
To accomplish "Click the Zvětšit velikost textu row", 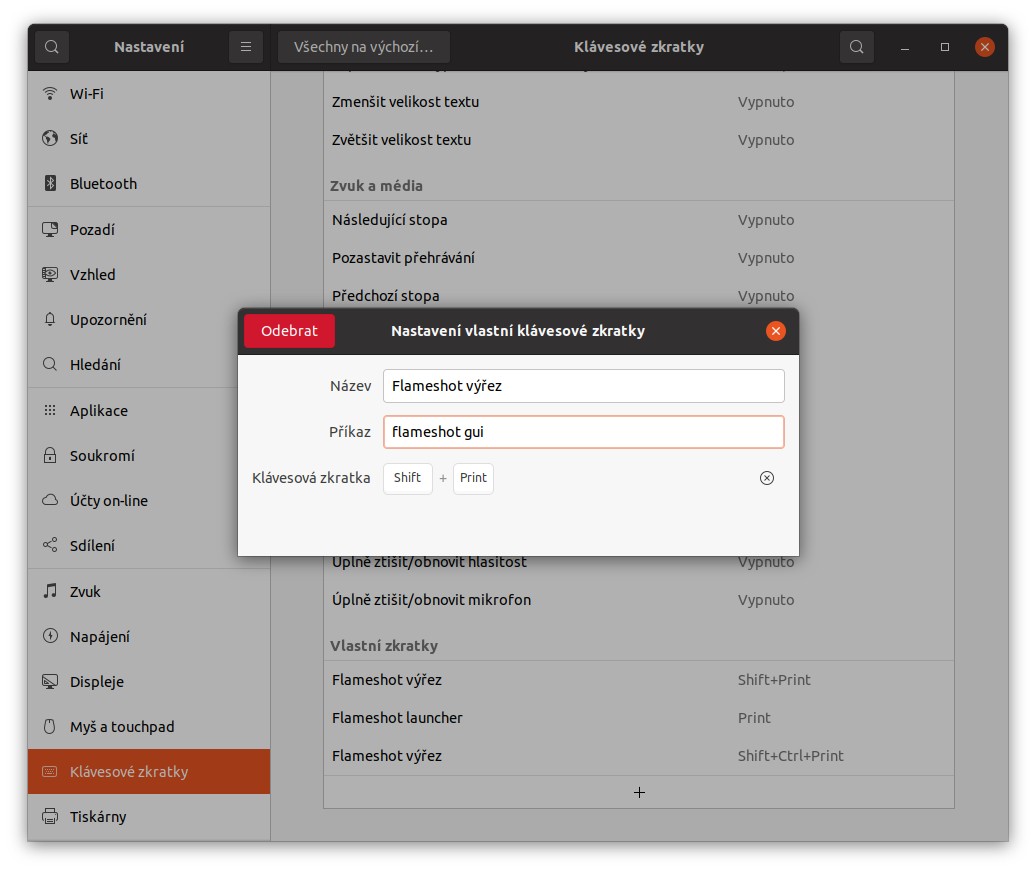I will coord(639,140).
